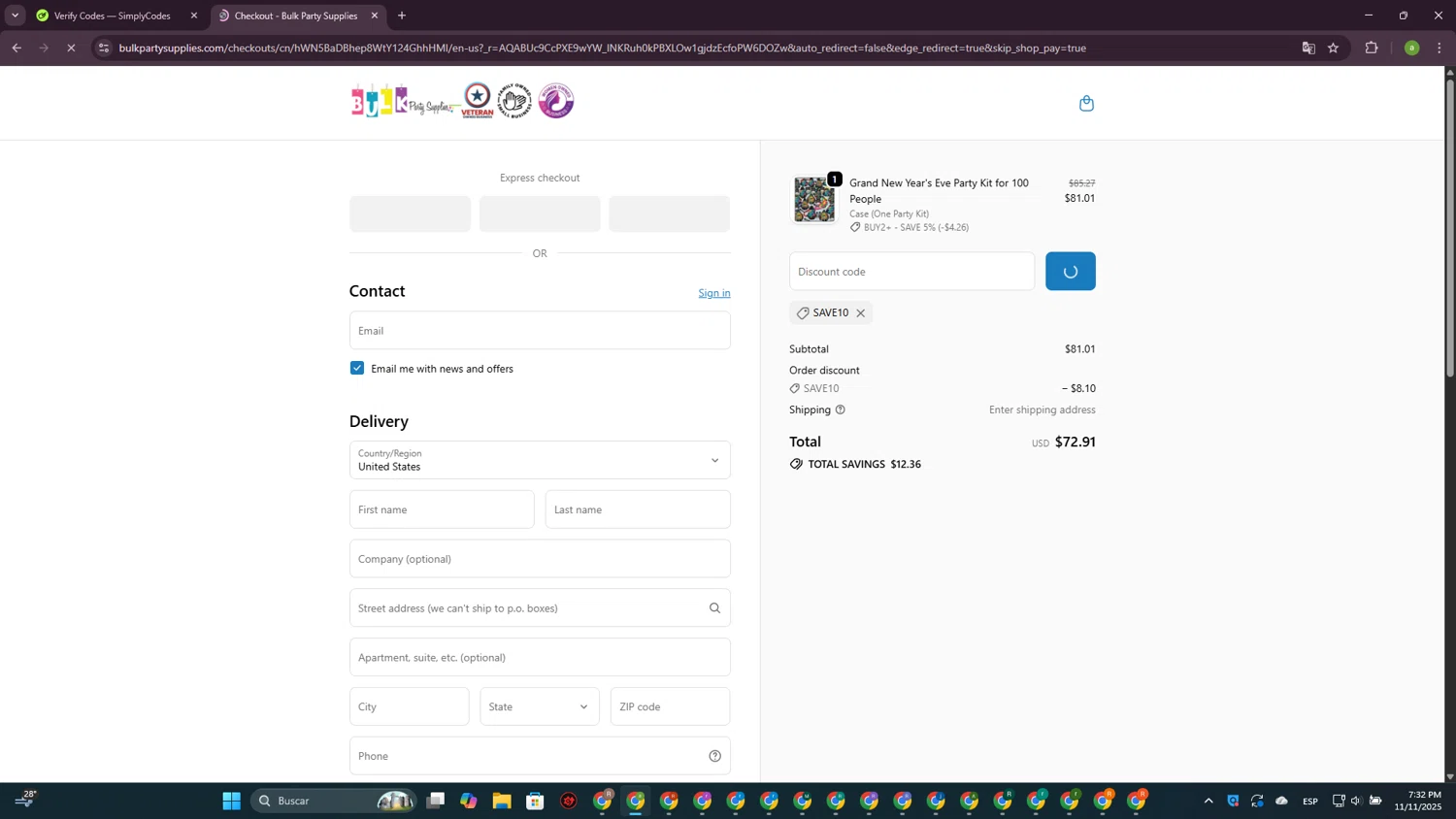Click the volume speaker tray icon
The width and height of the screenshot is (1456, 819).
pos(1356,801)
